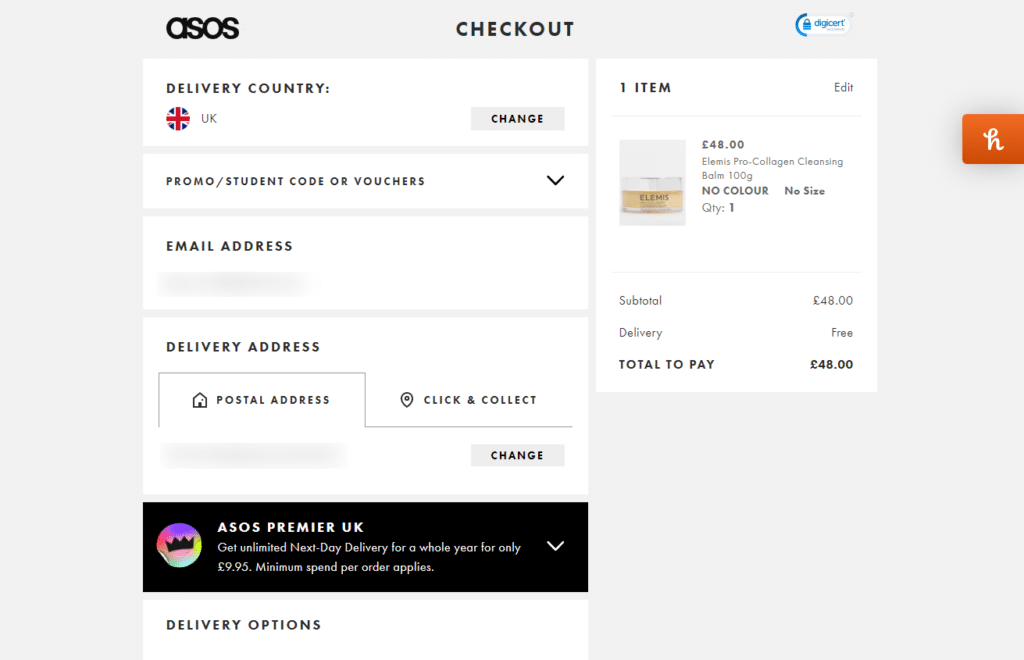Click the location pin icon for Click & Collect
This screenshot has height=660, width=1024.
tap(406, 399)
